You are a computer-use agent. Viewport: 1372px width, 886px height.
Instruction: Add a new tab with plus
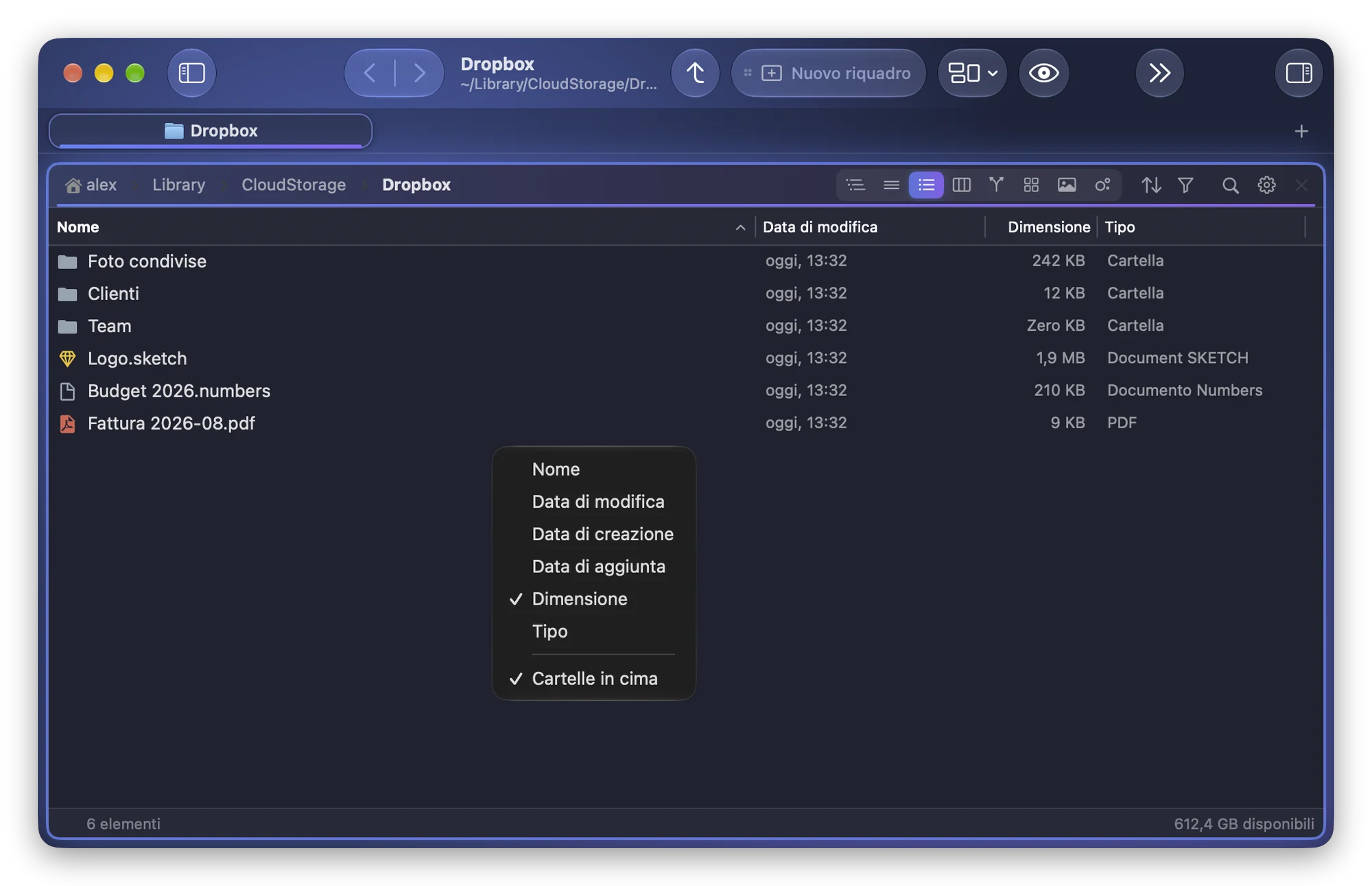tap(1301, 131)
